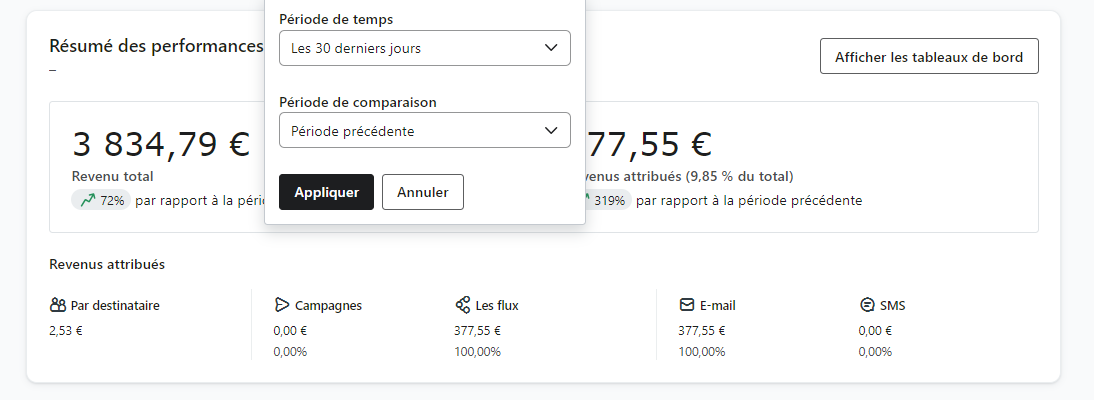Screen dimensions: 1094x400
Task: Click chevron beside Période précédente
Action: pyautogui.click(x=551, y=131)
